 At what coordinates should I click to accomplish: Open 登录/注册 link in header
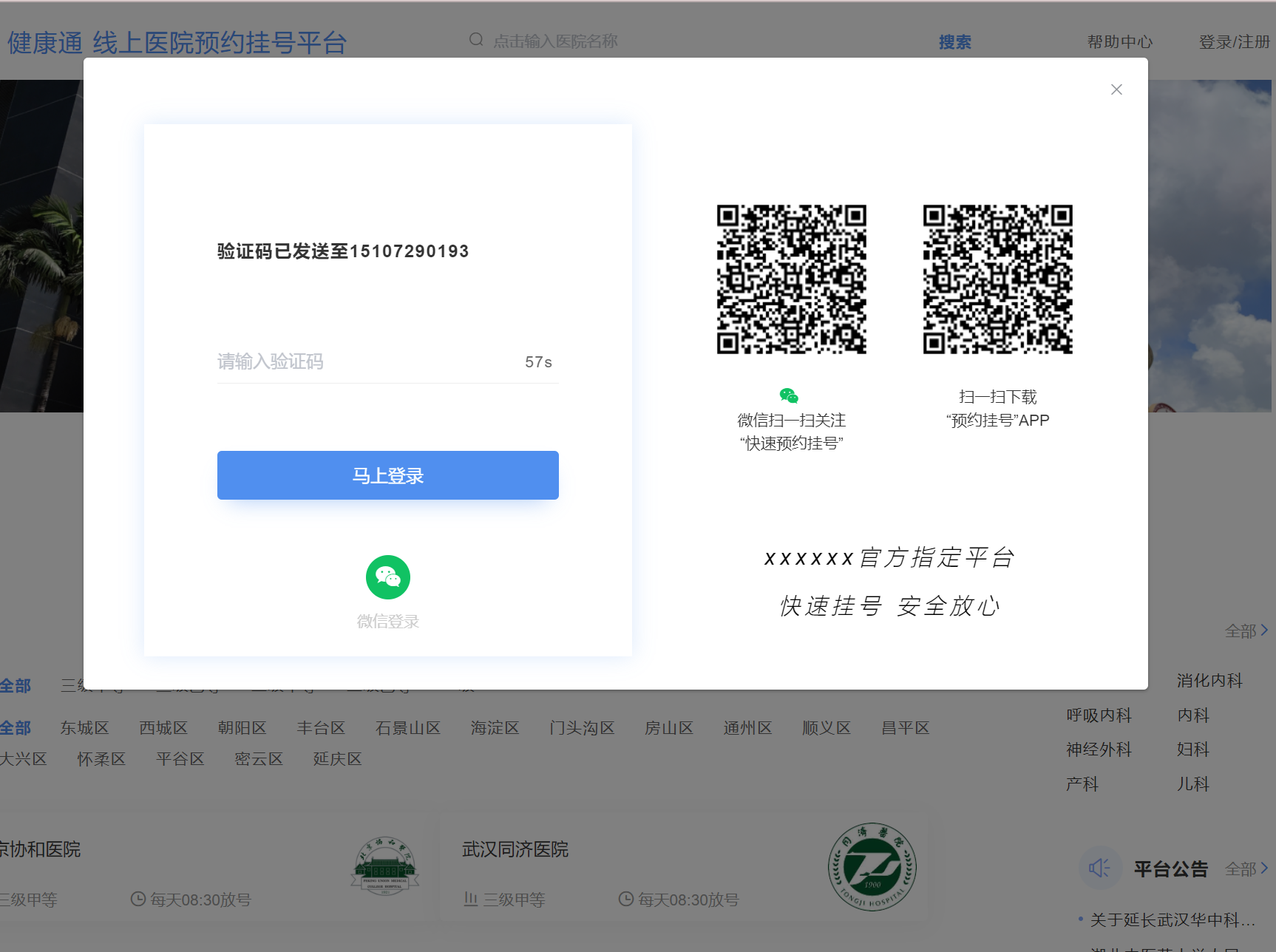(1235, 42)
